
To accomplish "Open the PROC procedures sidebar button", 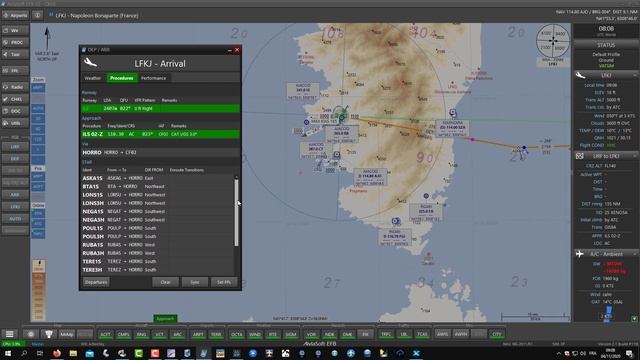I will 15,42.
